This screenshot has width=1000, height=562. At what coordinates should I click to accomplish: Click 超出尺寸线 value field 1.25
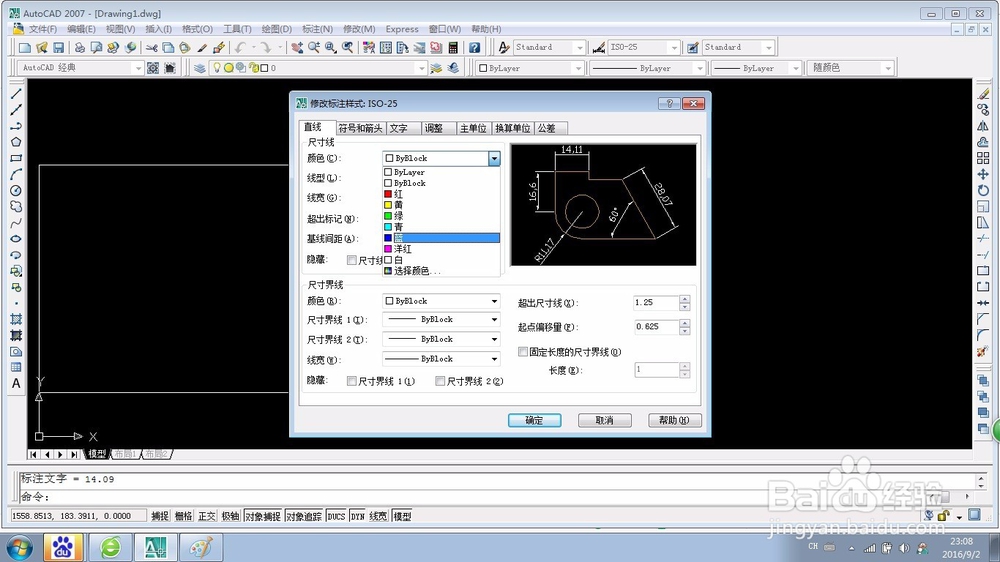click(x=656, y=302)
